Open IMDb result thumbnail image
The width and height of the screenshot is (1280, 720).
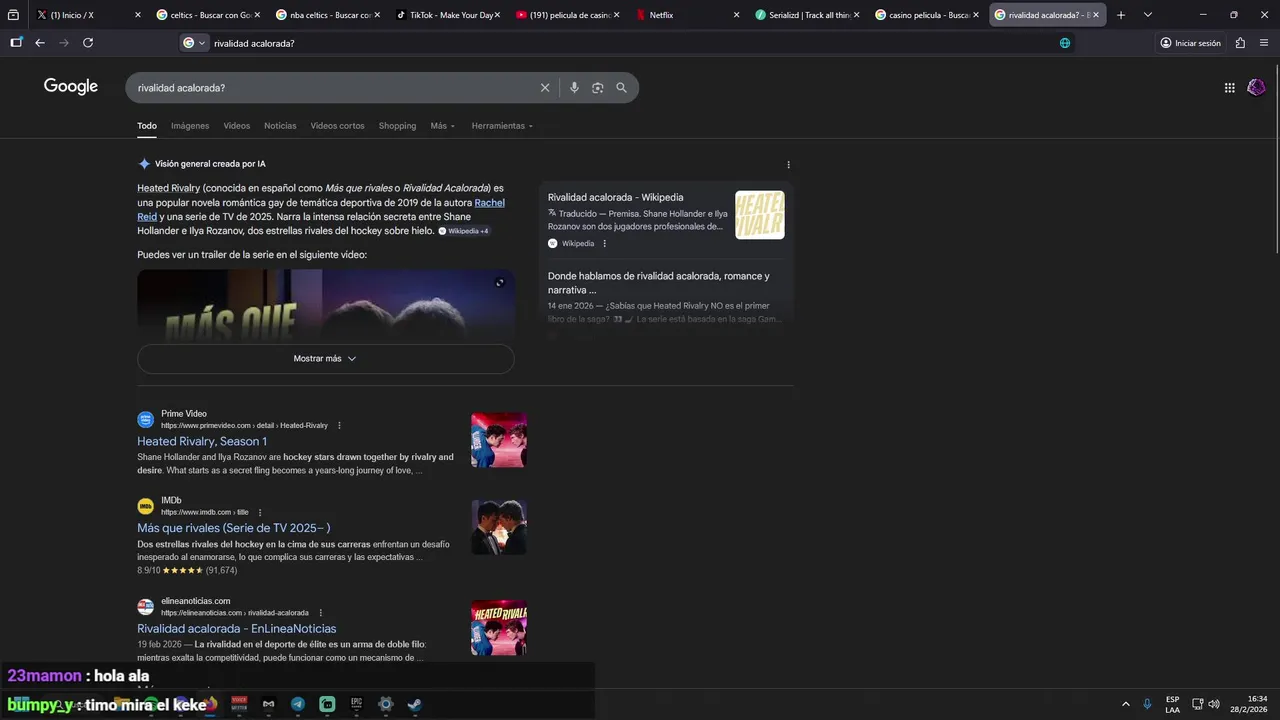click(x=499, y=527)
